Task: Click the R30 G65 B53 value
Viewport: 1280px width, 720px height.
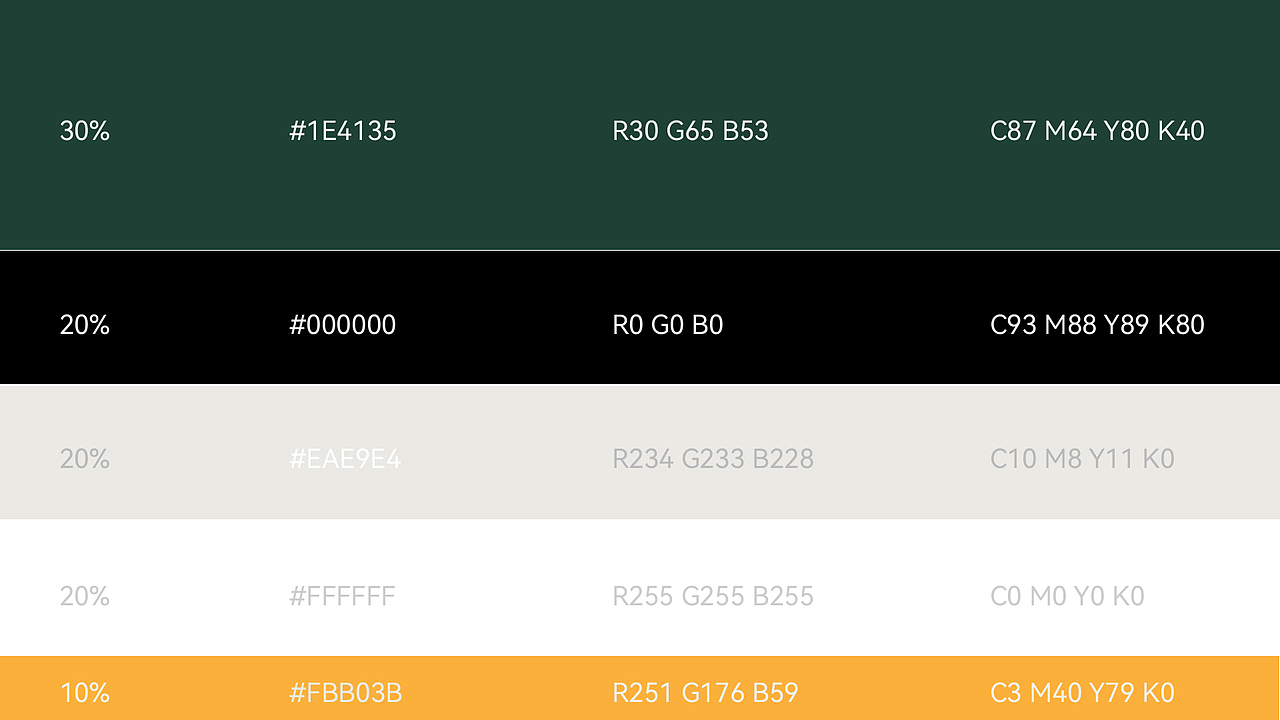Action: click(x=690, y=131)
